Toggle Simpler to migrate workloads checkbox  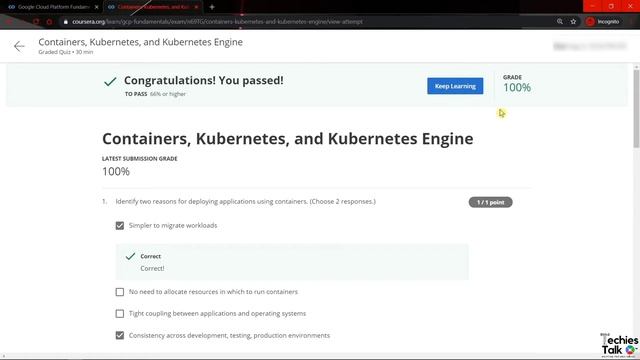pyautogui.click(x=120, y=226)
